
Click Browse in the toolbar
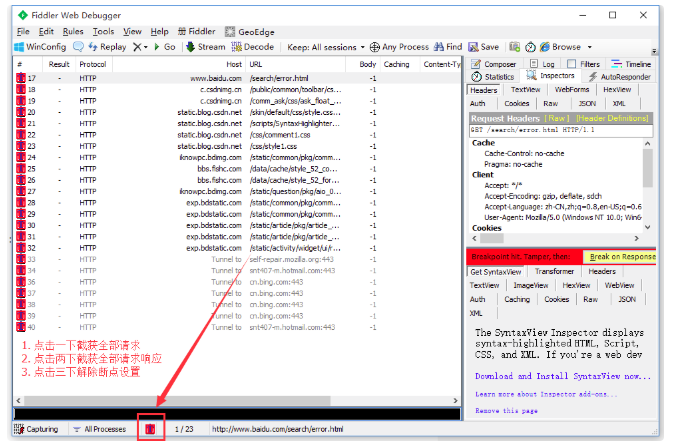561,47
